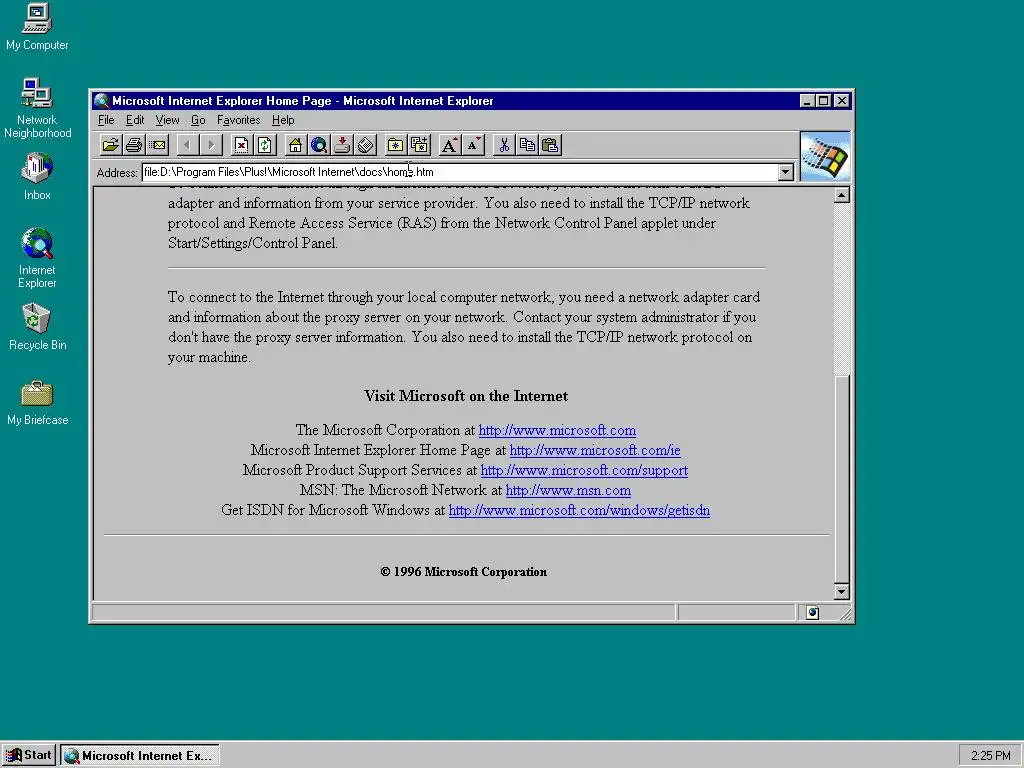Go to the start page via the house icon
The height and width of the screenshot is (768, 1024).
point(295,145)
